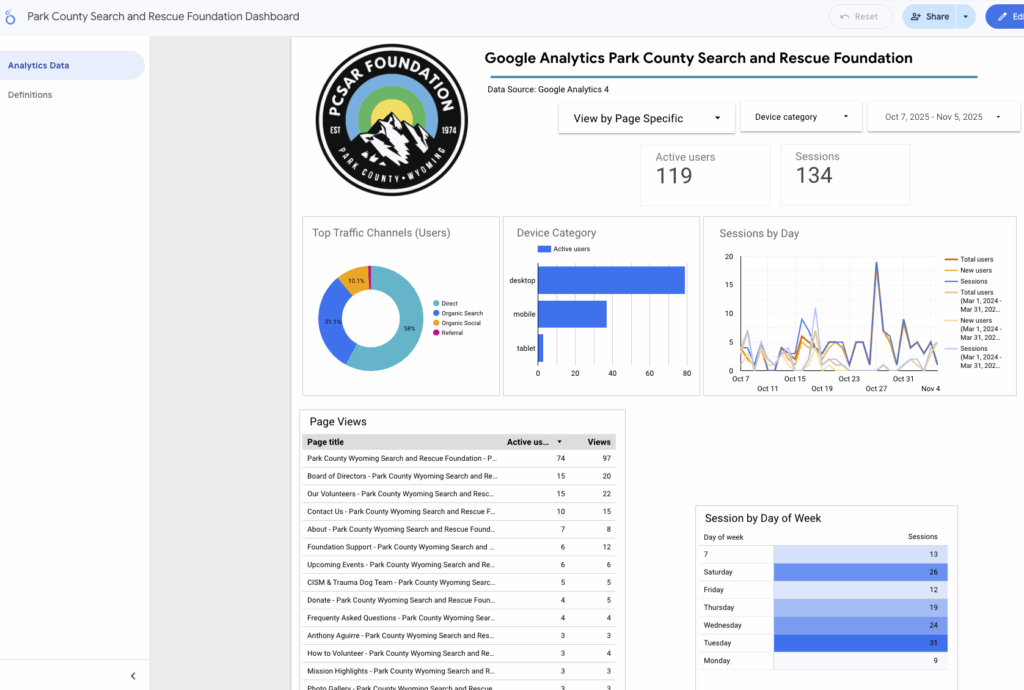Select the desktop bar in Device Category chart

point(611,280)
